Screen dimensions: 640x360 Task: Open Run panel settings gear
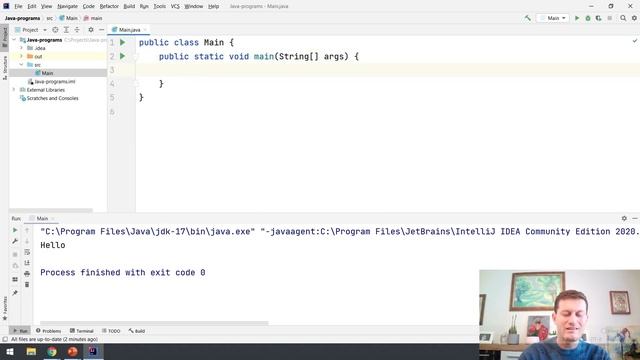[x=624, y=218]
